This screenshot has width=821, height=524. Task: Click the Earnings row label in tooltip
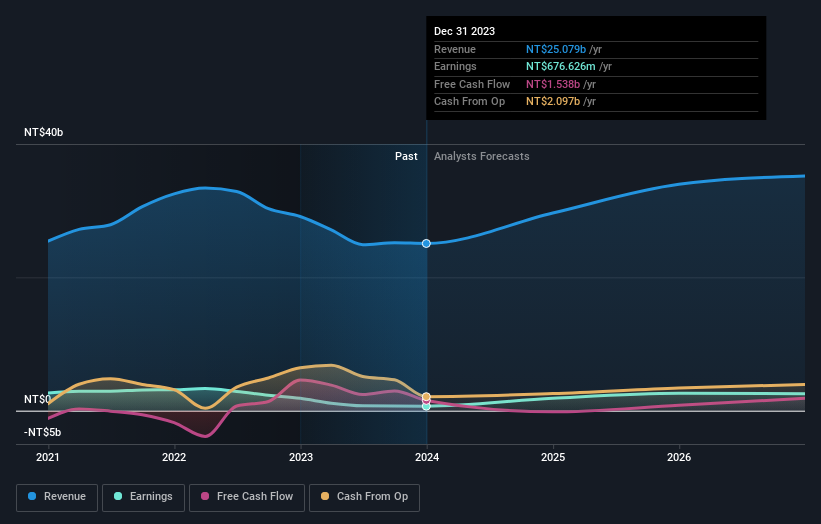(x=455, y=66)
